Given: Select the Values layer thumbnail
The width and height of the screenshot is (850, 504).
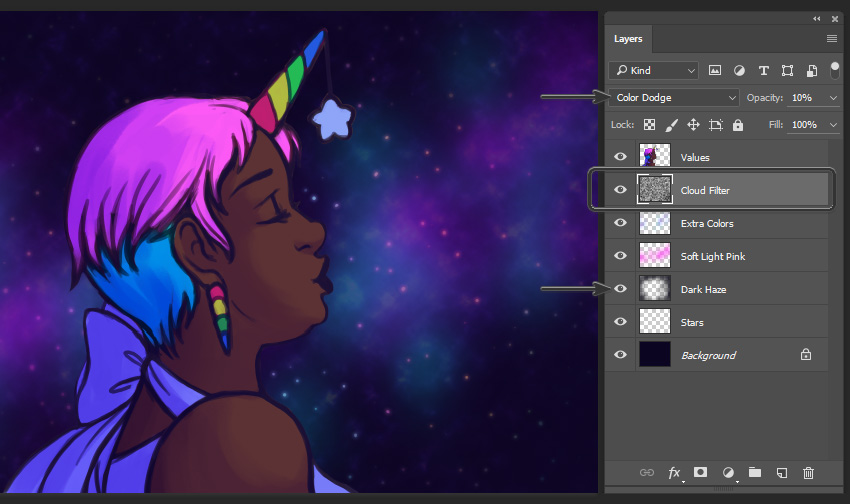Looking at the screenshot, I should (655, 157).
